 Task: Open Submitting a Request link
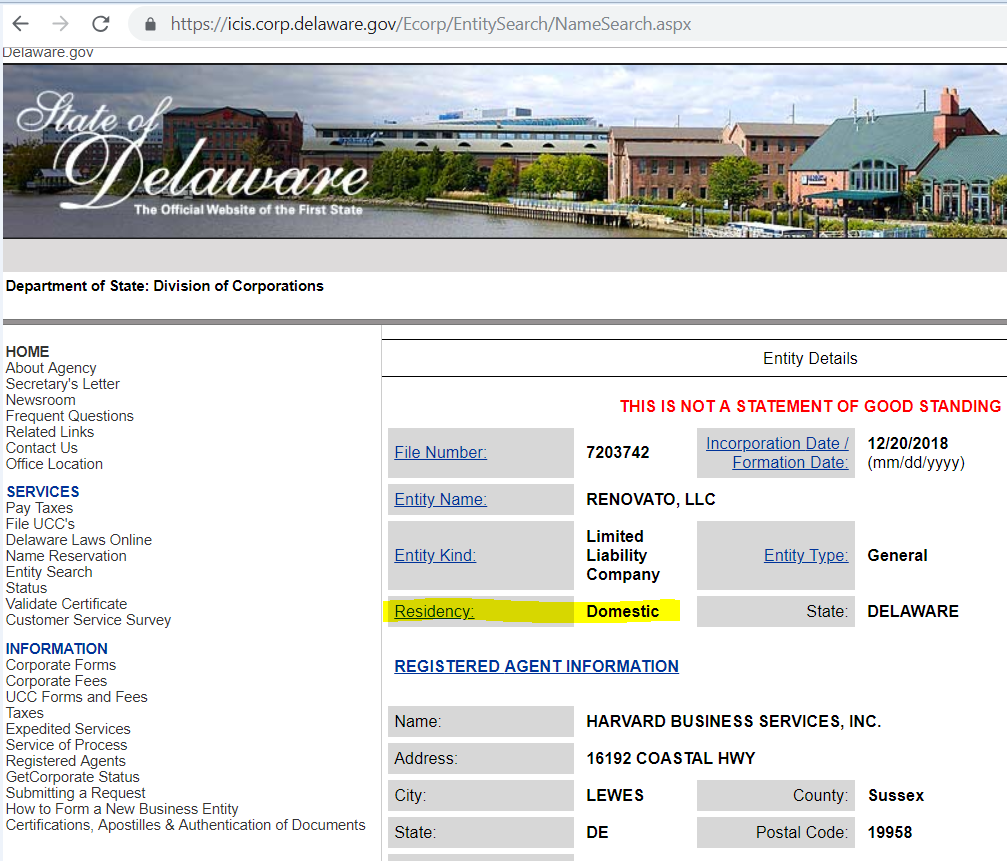click(x=75, y=794)
